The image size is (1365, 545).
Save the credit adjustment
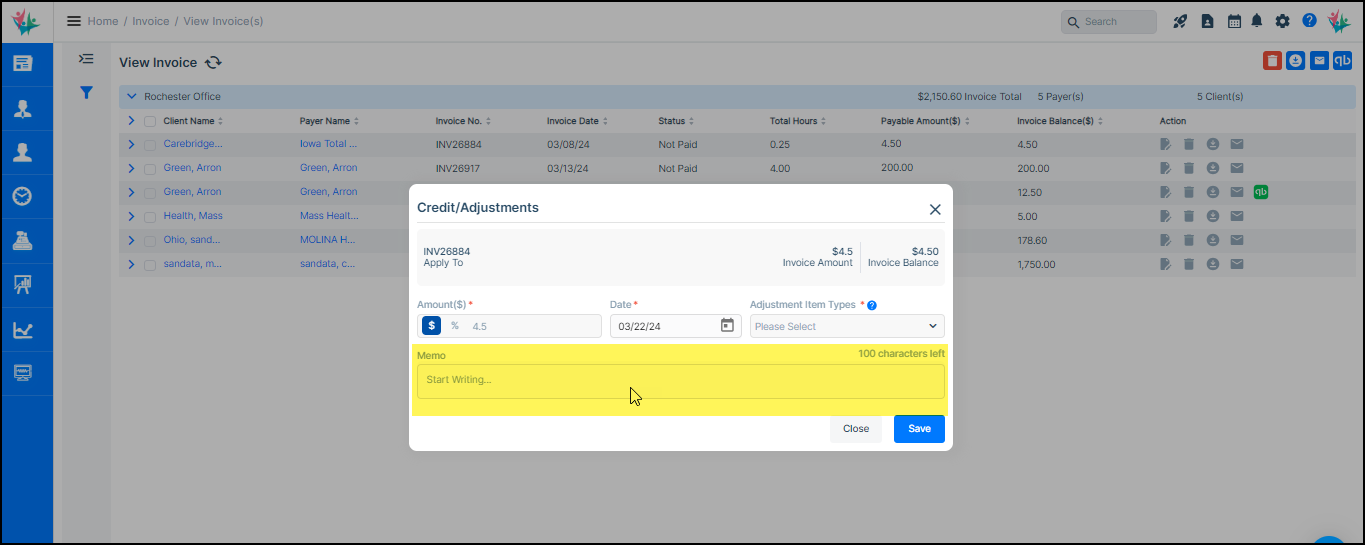(x=918, y=428)
